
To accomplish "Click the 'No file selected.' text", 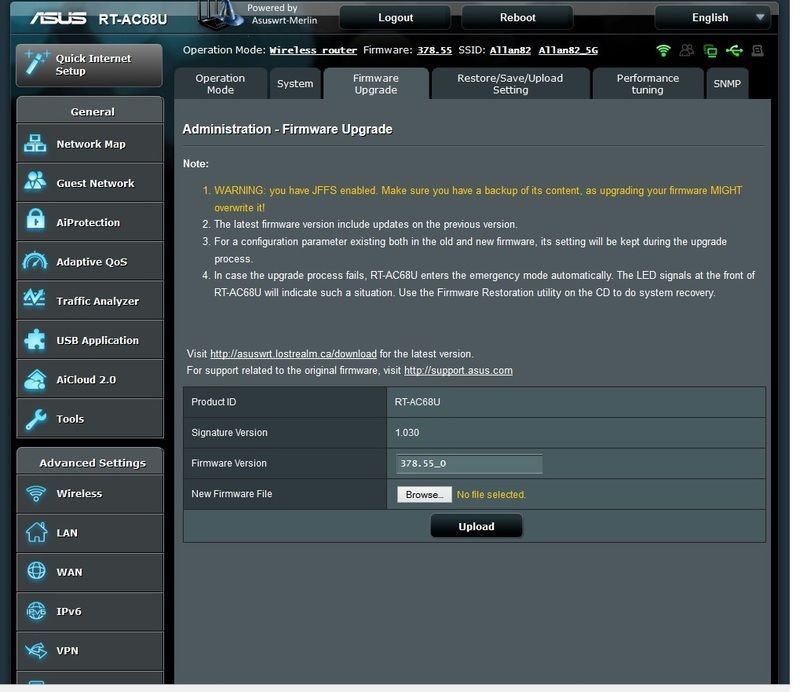I will point(491,495).
